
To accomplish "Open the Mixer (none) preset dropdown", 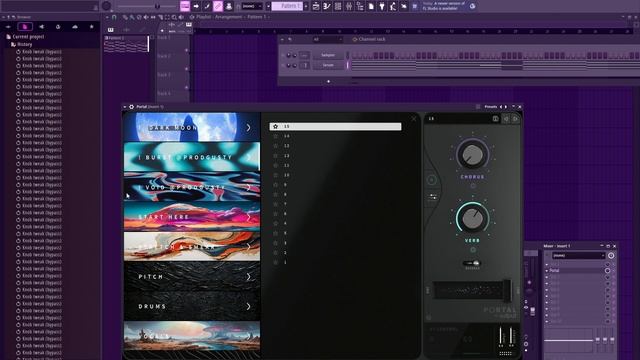I will pos(578,256).
